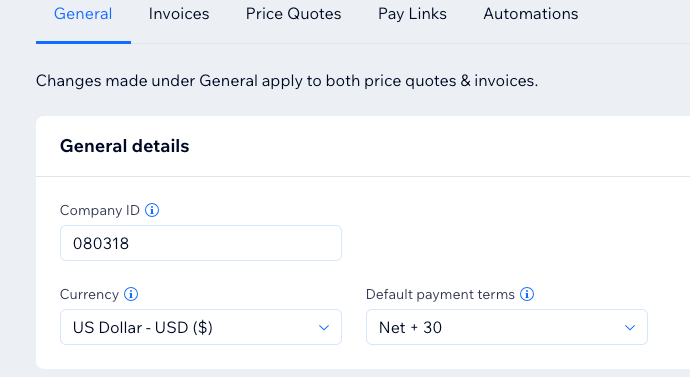Screen dimensions: 690x377
Task: Open the Net + 30 payment terms box
Action: [x=507, y=327]
